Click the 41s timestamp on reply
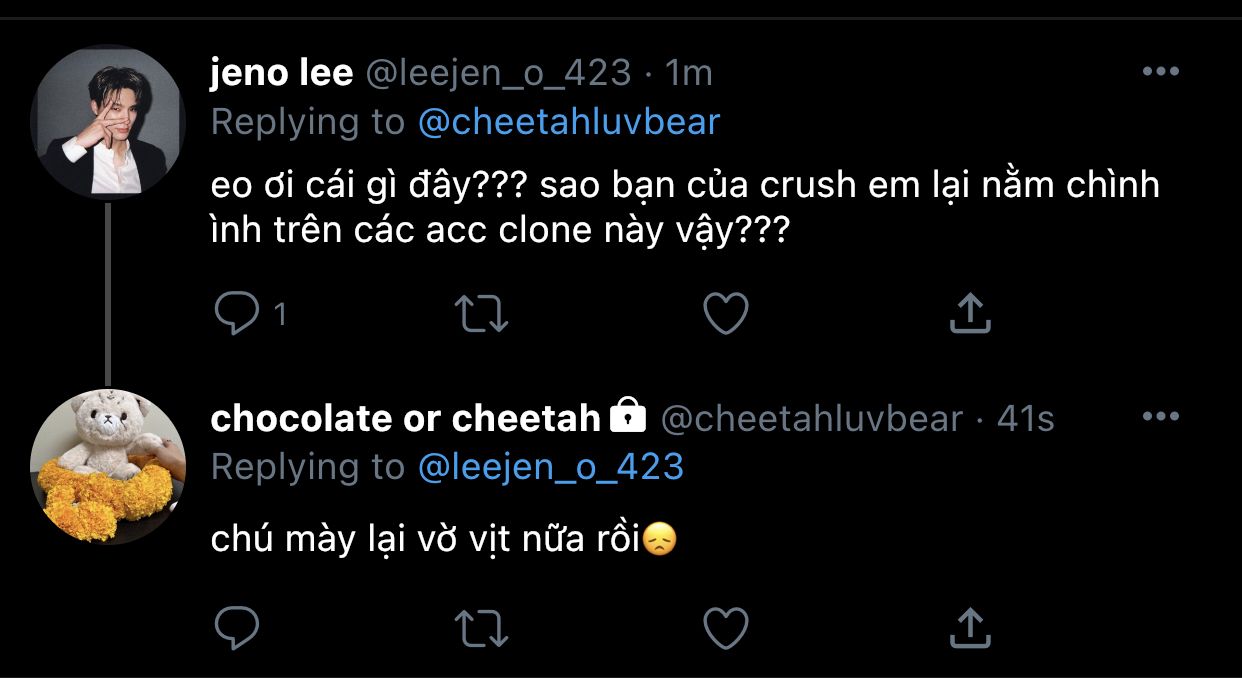This screenshot has width=1242, height=678. tap(1025, 418)
